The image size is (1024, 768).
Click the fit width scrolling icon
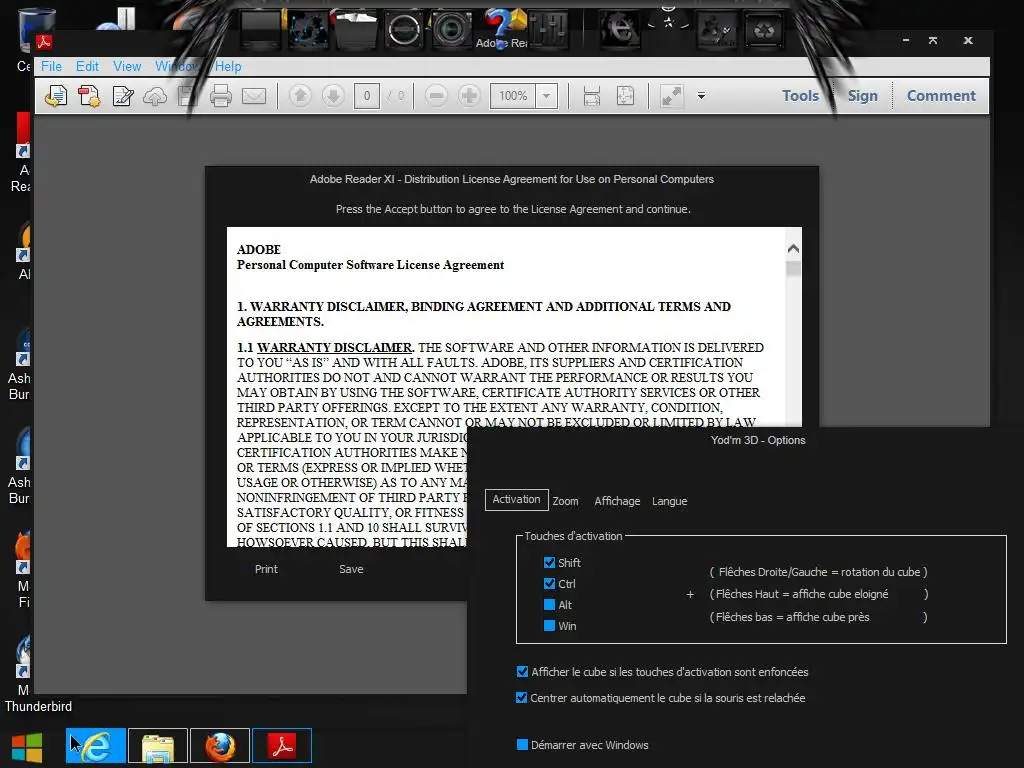coord(592,96)
